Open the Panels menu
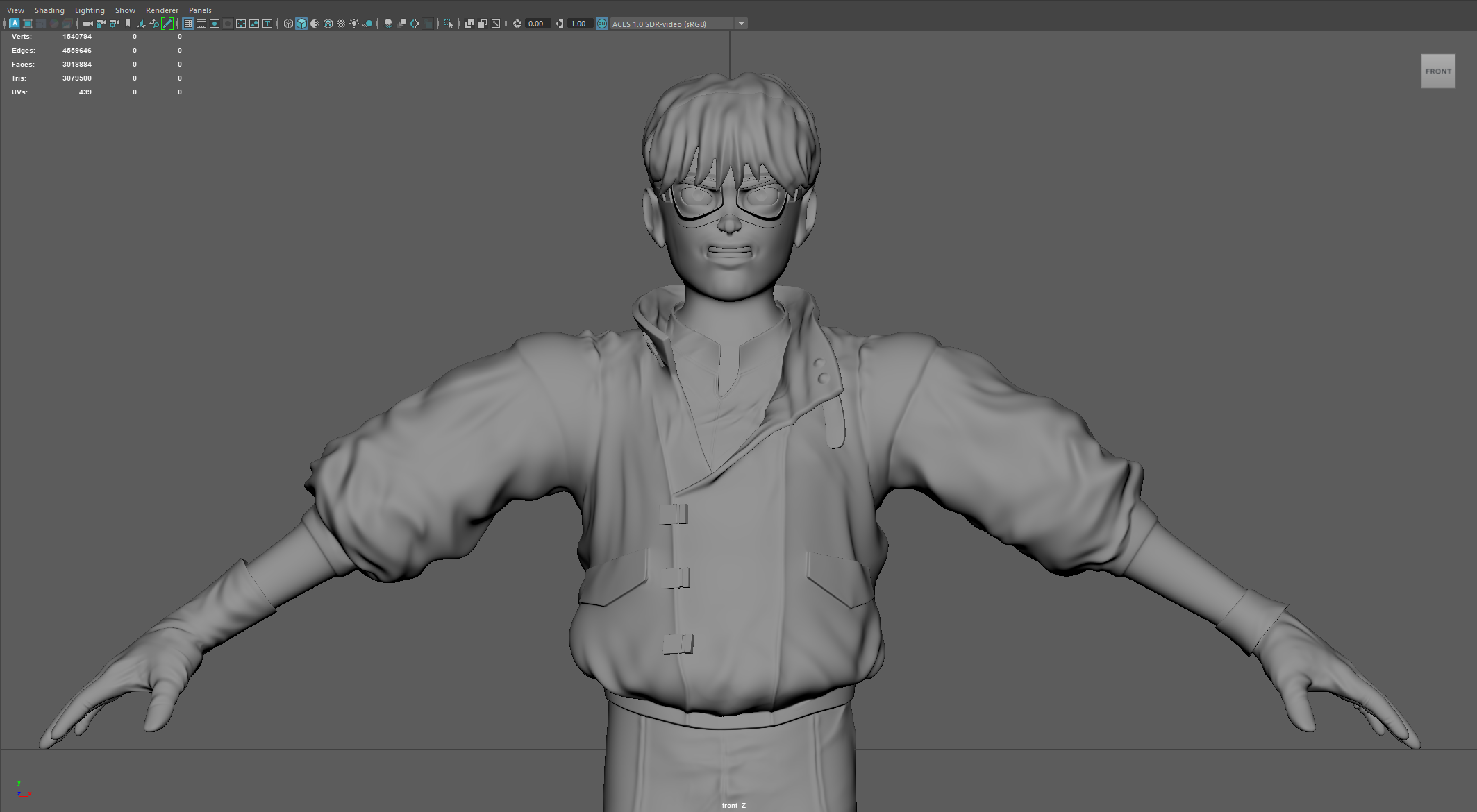The image size is (1477, 812). point(200,10)
